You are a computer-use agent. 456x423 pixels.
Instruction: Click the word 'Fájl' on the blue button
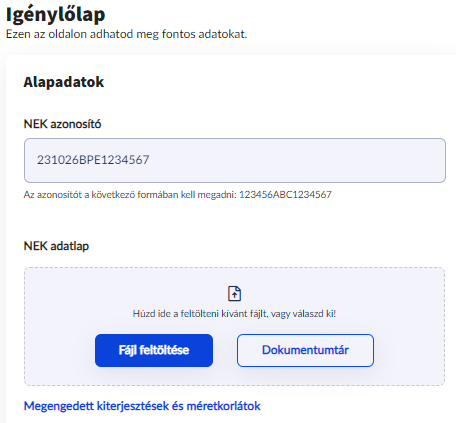click(127, 350)
